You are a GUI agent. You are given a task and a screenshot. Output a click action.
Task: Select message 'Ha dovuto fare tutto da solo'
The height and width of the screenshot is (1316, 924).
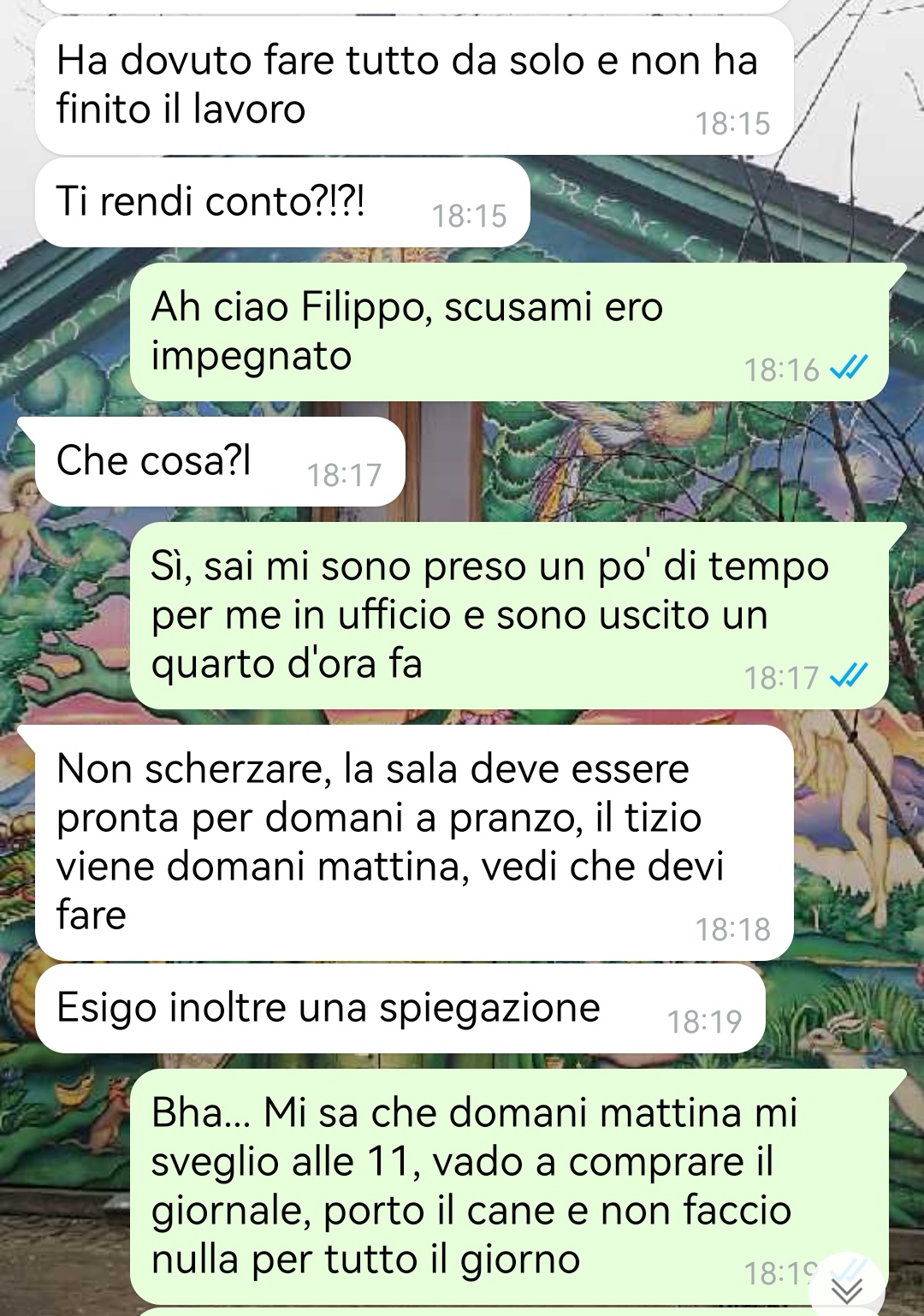click(414, 86)
